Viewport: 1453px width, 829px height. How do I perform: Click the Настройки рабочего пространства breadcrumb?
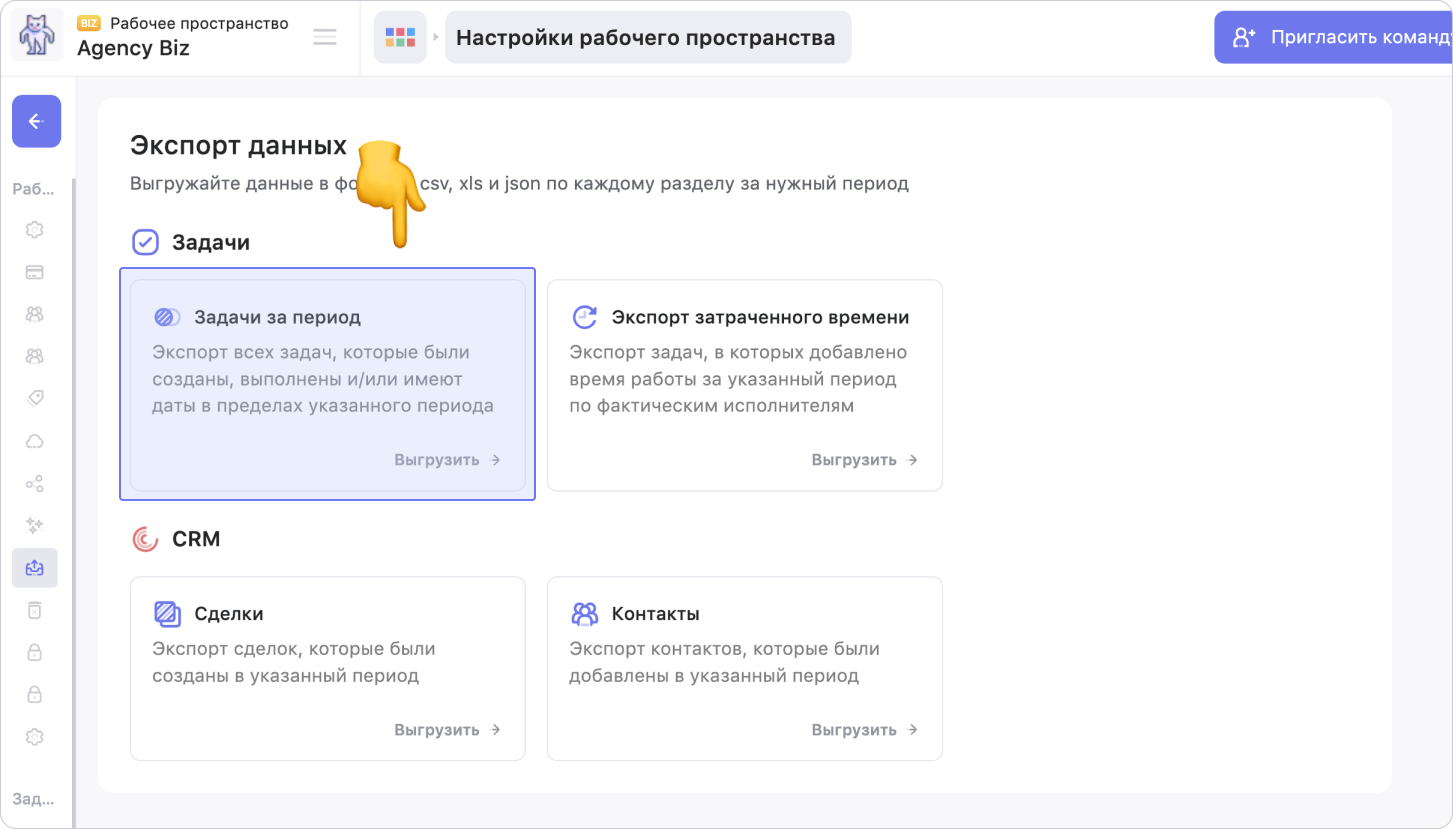(647, 38)
